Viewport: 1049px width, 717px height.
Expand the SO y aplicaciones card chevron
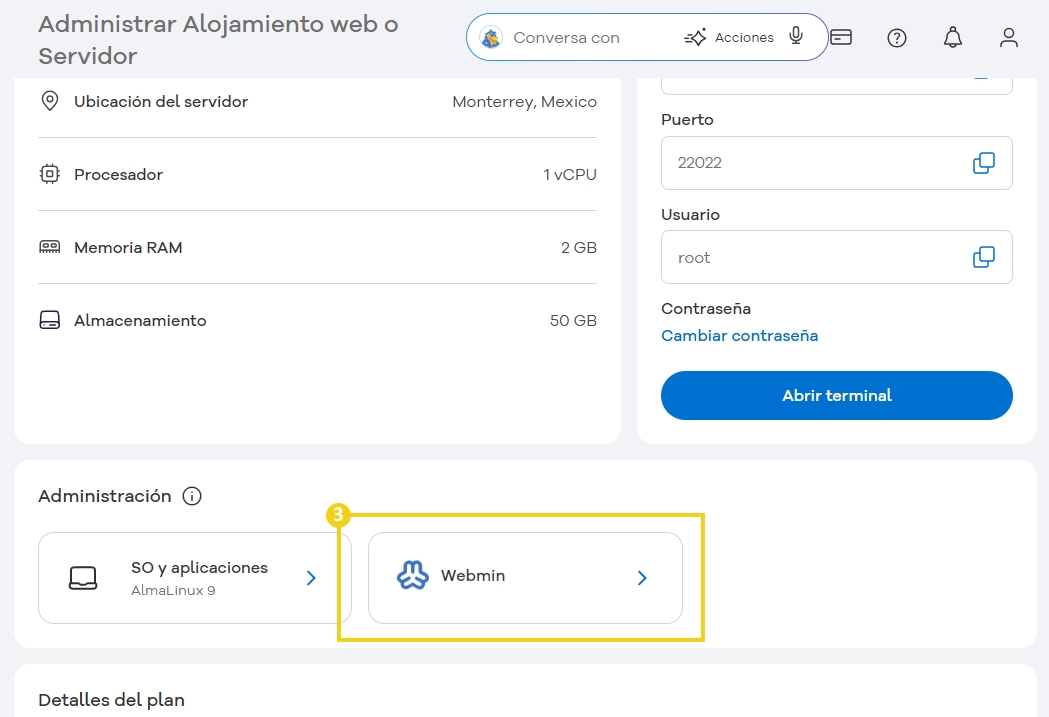pyautogui.click(x=310, y=577)
